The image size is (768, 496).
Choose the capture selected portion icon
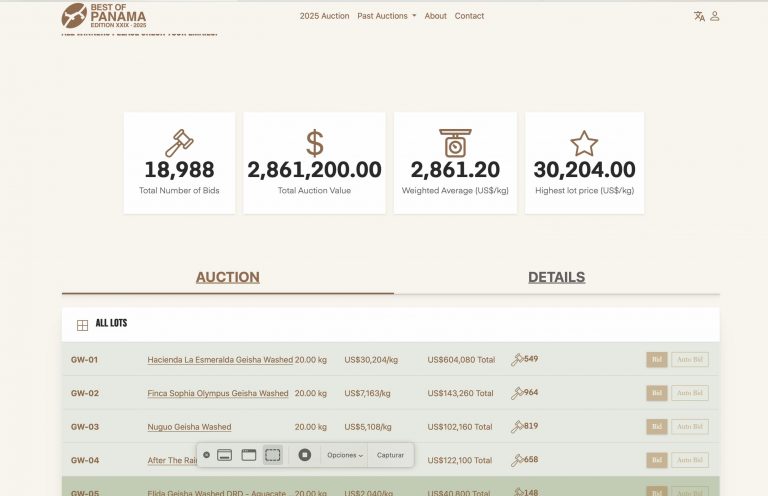coord(273,455)
